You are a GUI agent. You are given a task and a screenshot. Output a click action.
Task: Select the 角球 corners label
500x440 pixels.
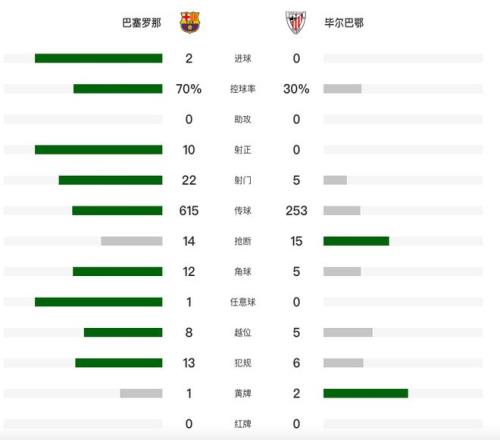(243, 272)
